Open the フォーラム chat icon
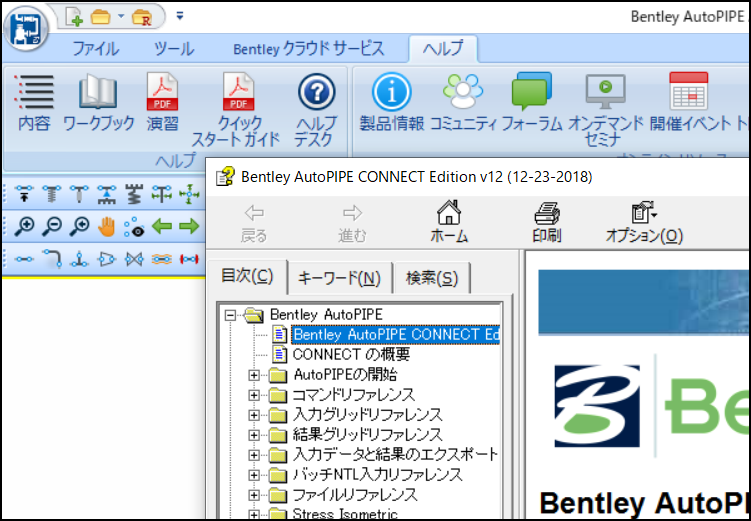This screenshot has width=751, height=521. 532,103
